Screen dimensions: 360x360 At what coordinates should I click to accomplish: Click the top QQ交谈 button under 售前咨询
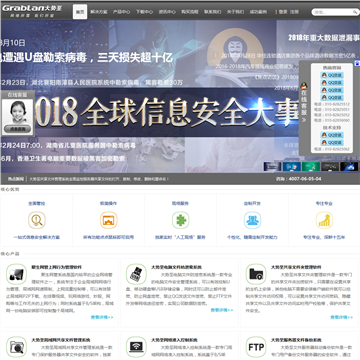[x=332, y=75]
